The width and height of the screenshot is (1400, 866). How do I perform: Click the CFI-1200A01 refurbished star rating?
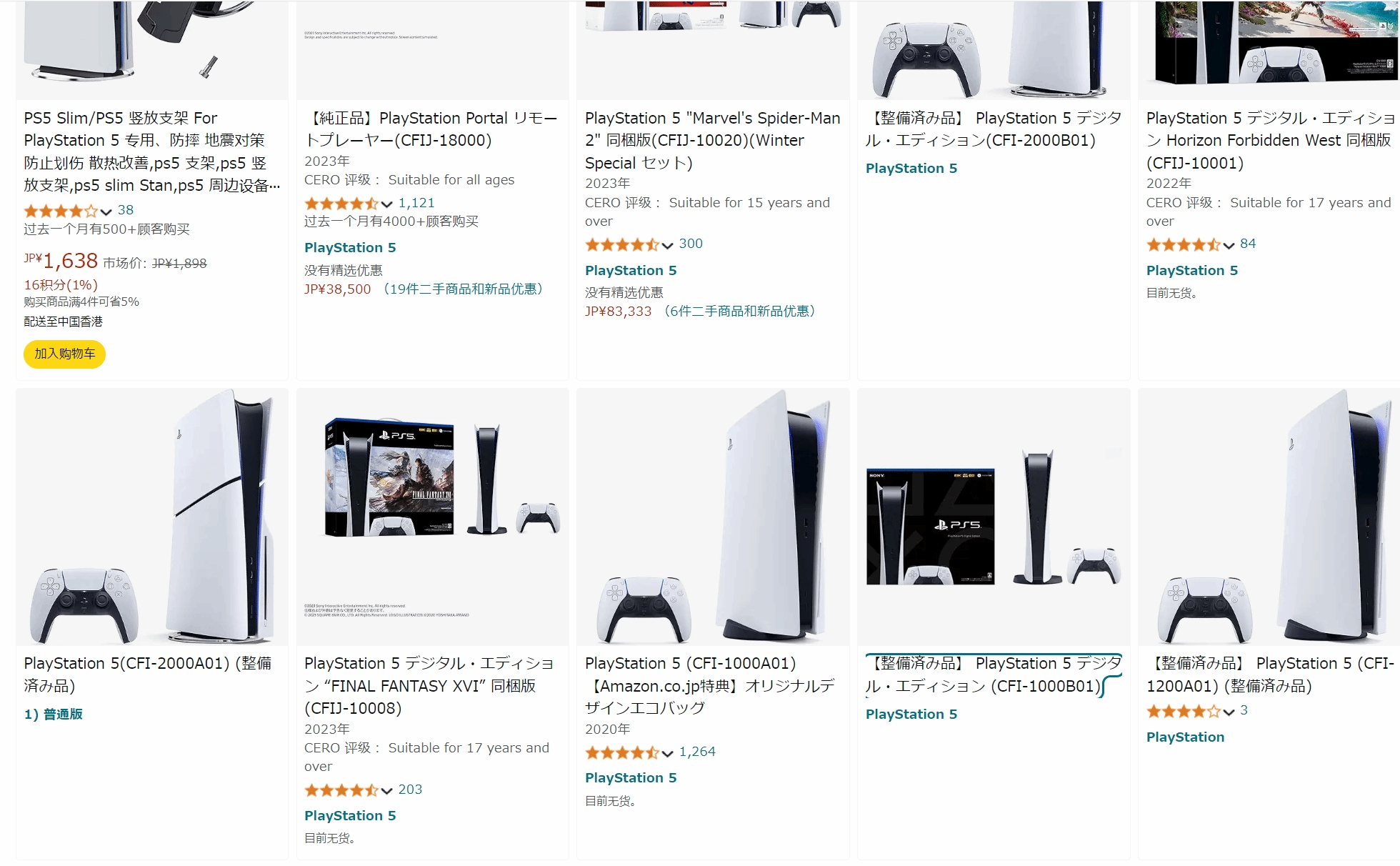1184,712
